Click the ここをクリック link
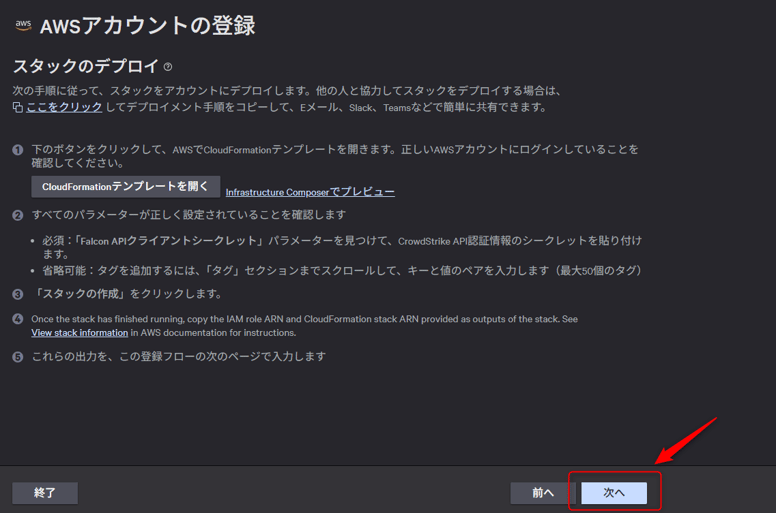This screenshot has width=776, height=513. click(x=64, y=107)
